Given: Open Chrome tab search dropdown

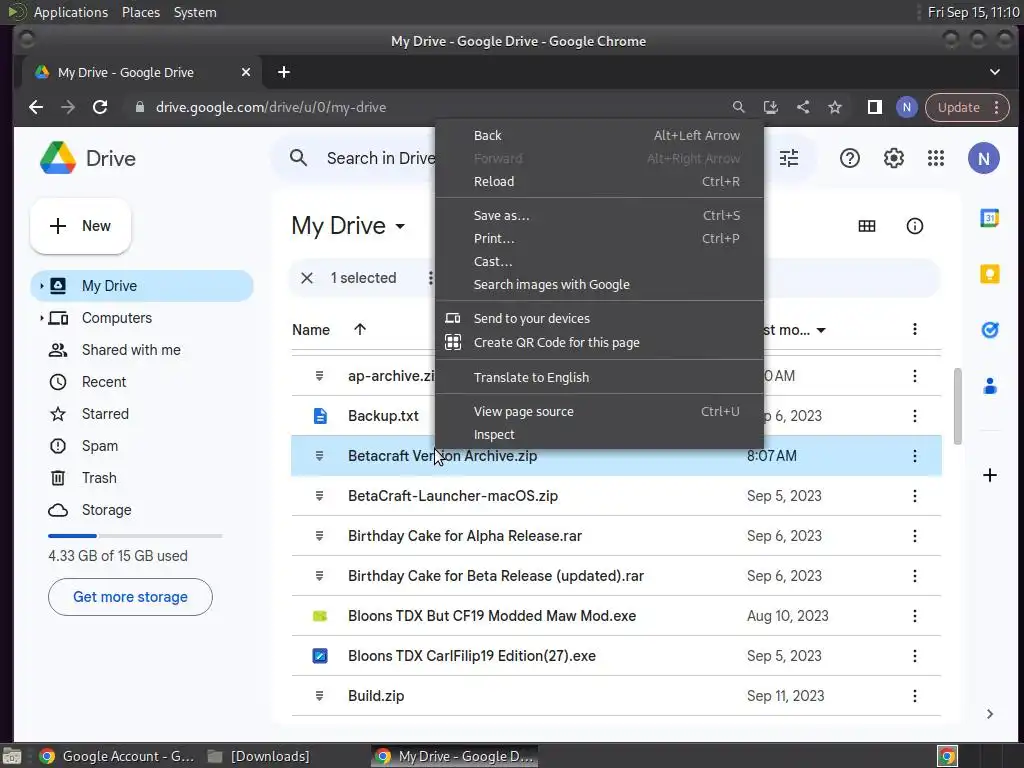Looking at the screenshot, I should (995, 72).
